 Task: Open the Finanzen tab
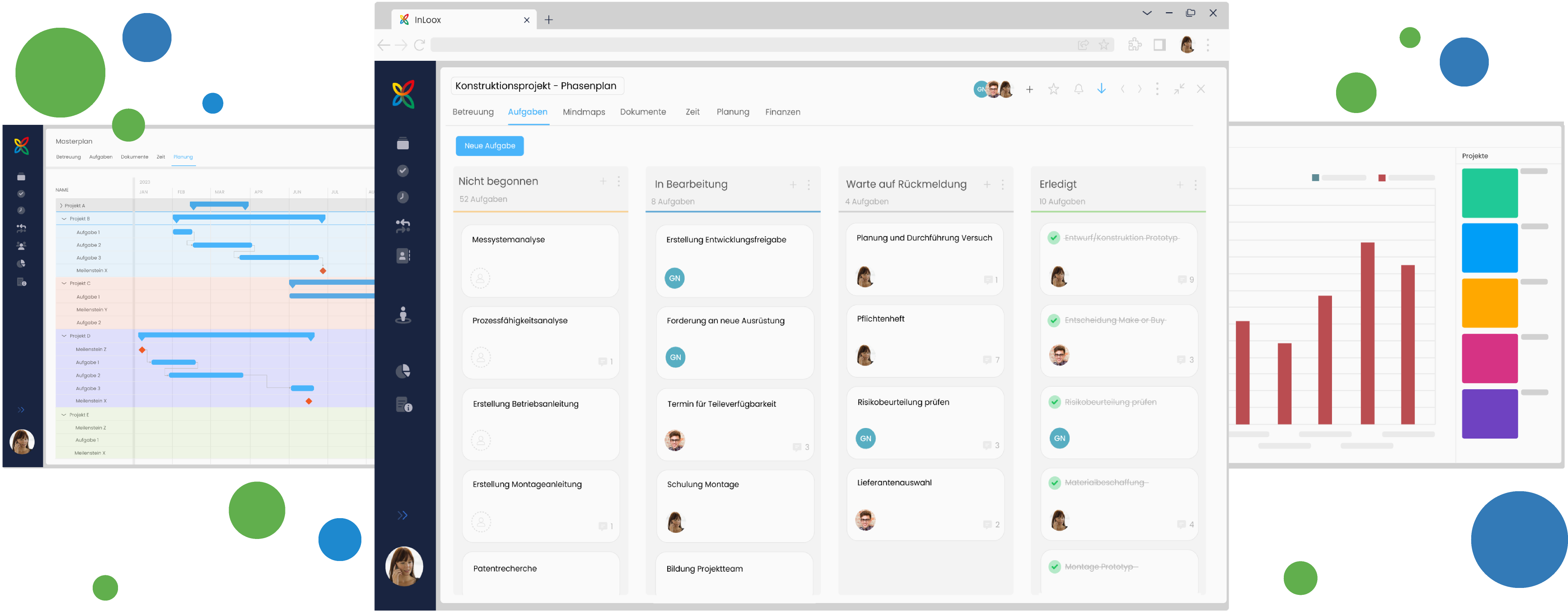point(783,112)
